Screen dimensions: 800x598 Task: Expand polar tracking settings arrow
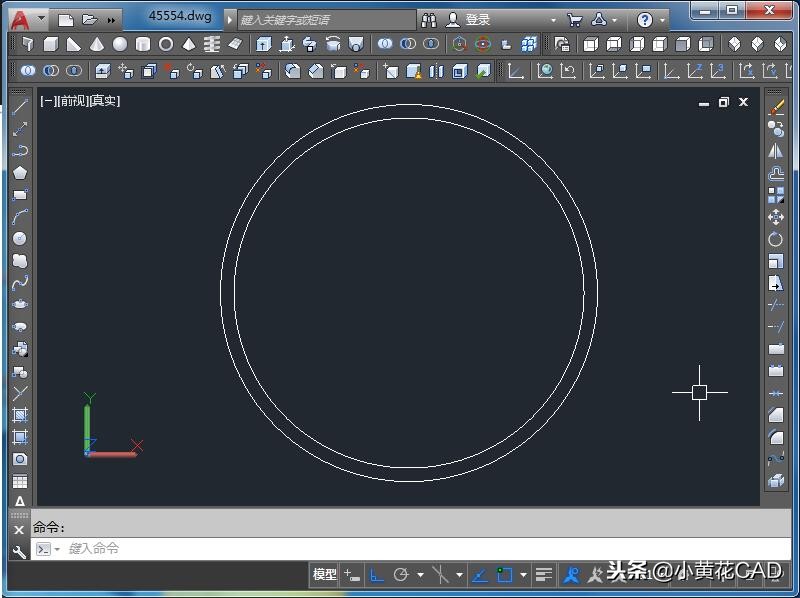(x=420, y=575)
